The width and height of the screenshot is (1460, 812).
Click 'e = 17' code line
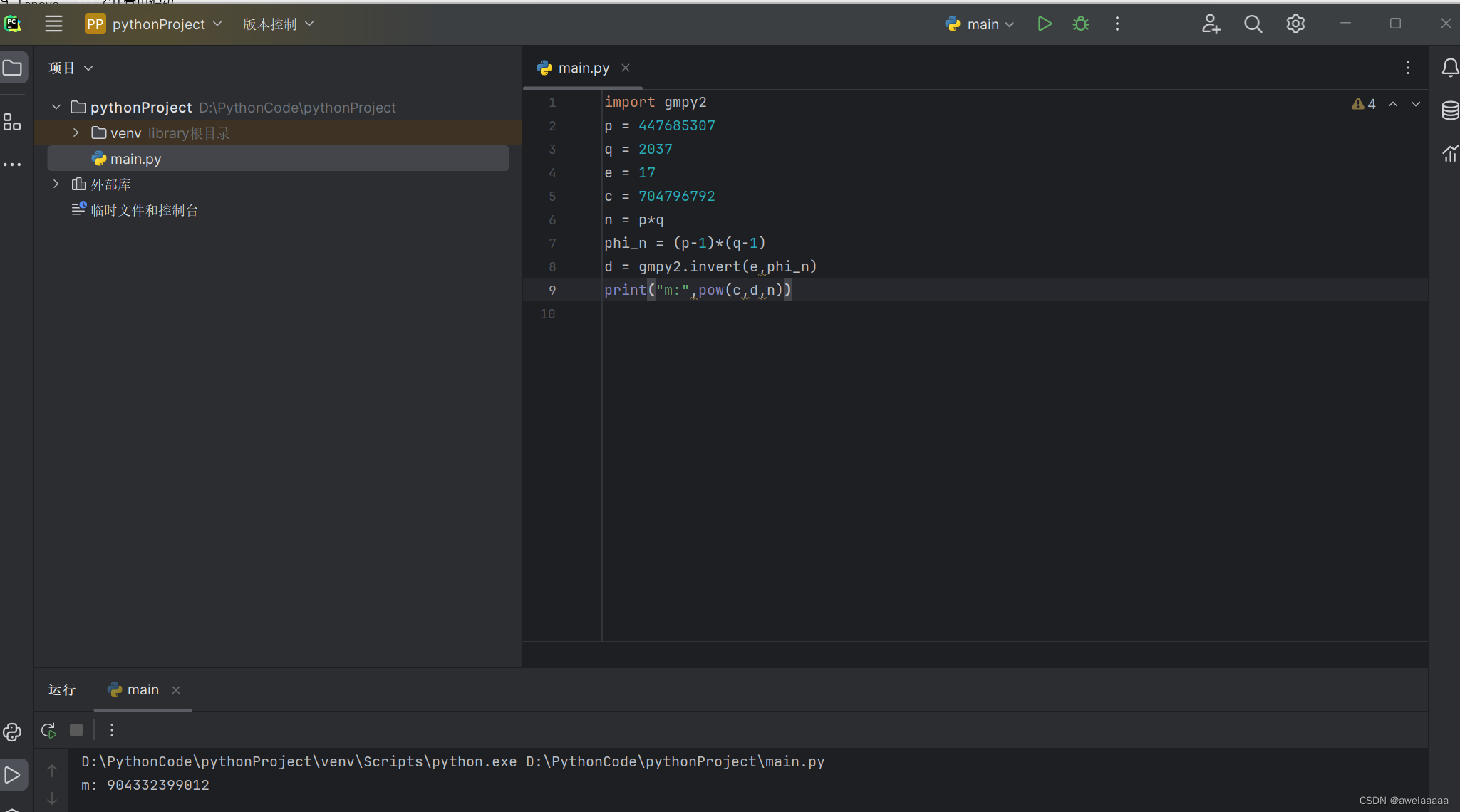tap(629, 172)
